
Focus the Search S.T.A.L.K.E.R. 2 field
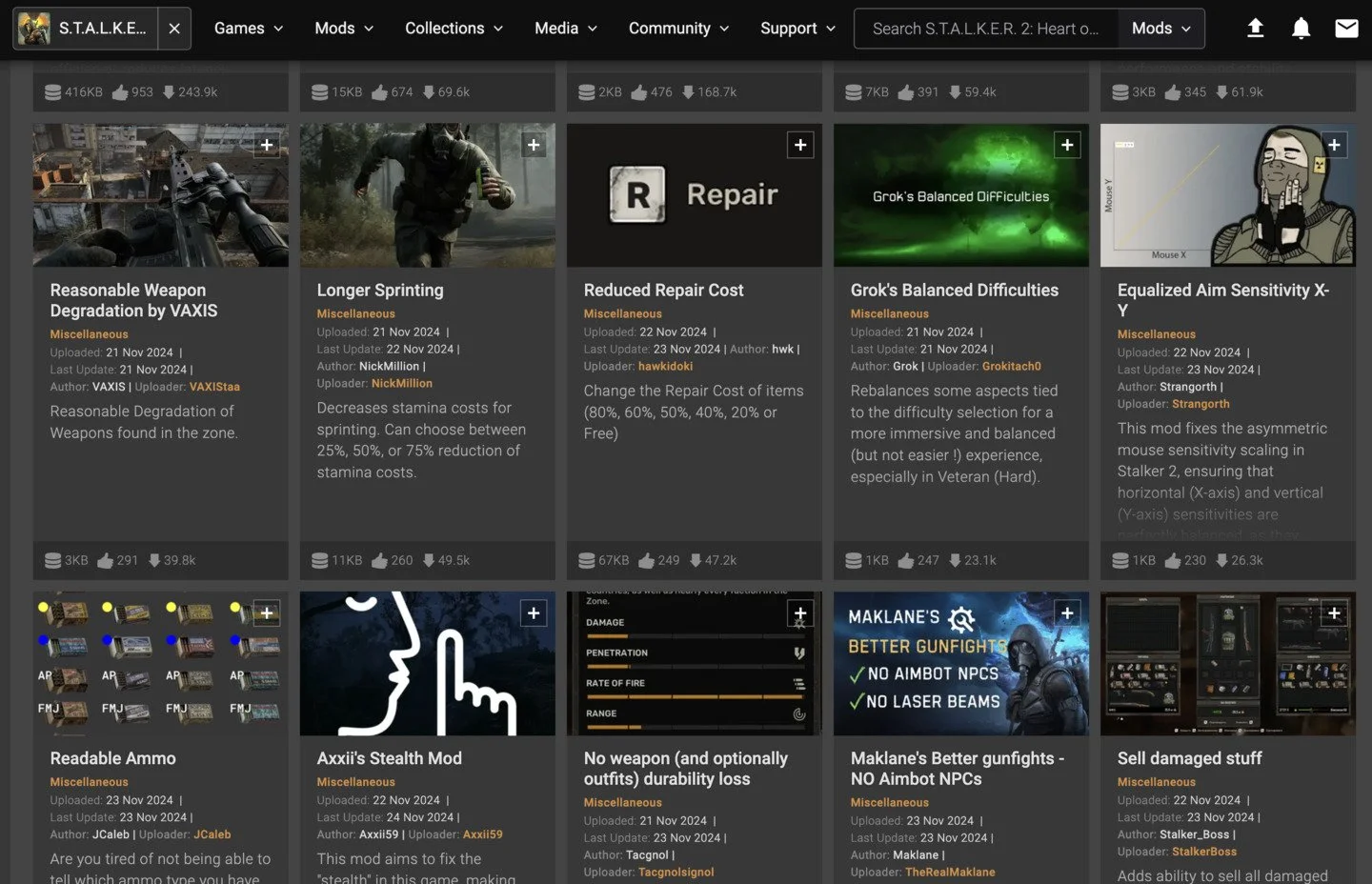click(x=986, y=29)
